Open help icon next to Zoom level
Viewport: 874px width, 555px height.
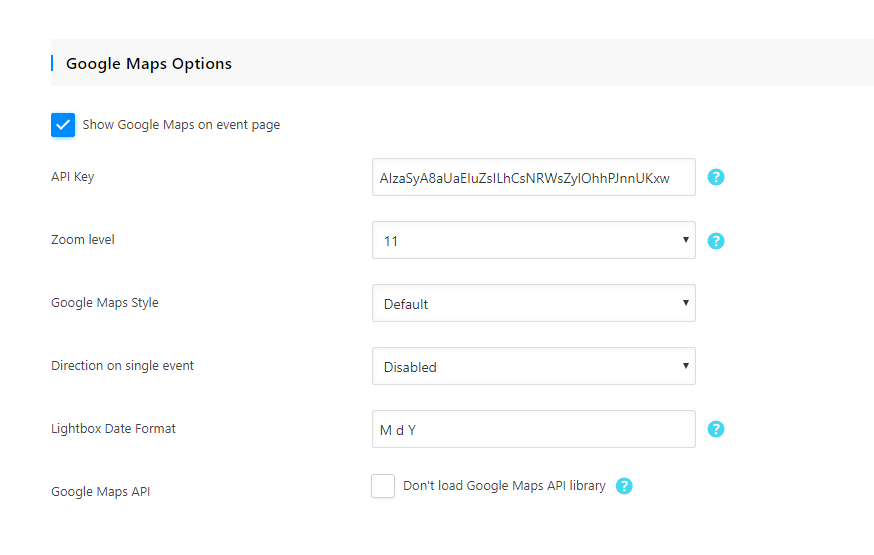[716, 241]
